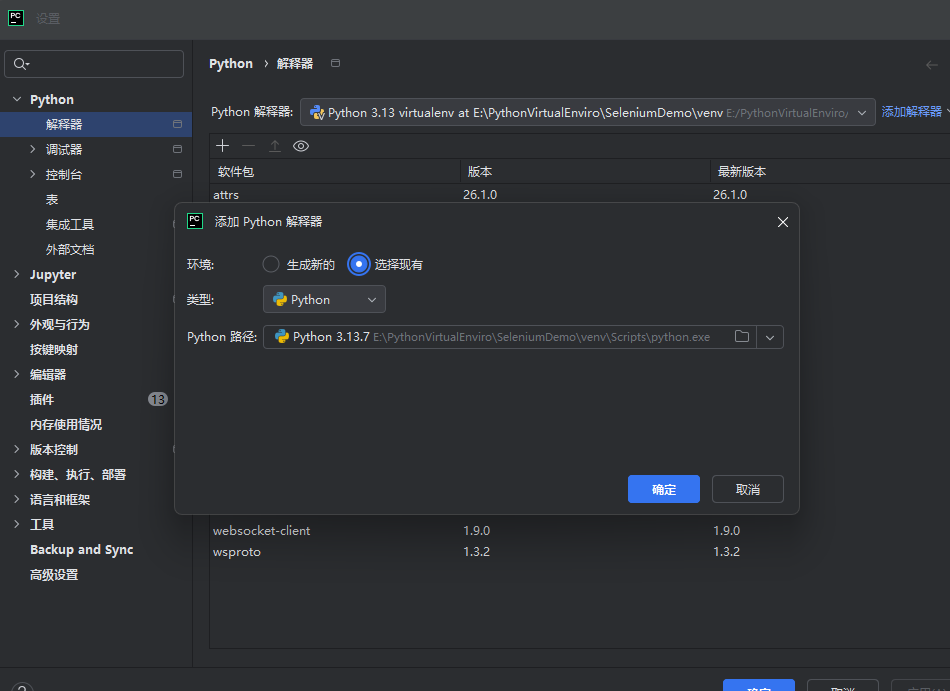
Task: Select 解释器 in the settings tree
Action: tap(96, 124)
